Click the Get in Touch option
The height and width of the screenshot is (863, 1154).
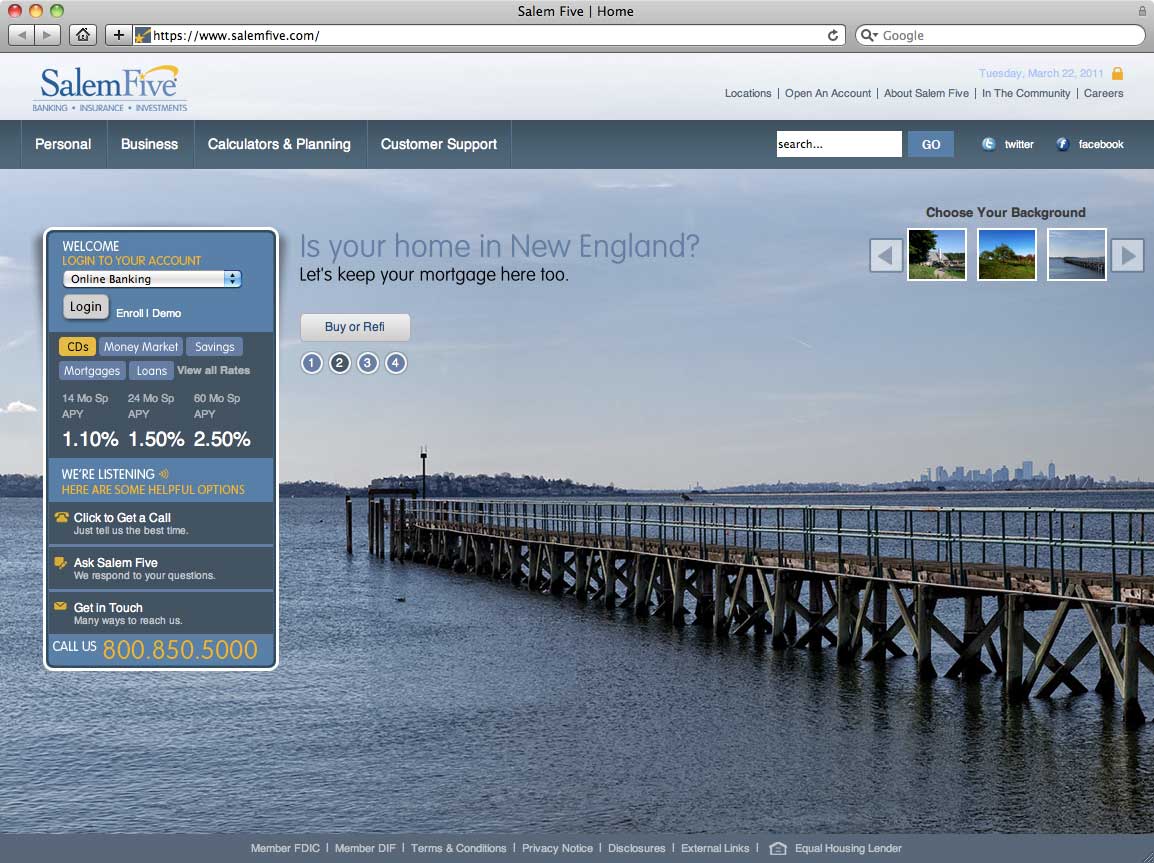[160, 613]
